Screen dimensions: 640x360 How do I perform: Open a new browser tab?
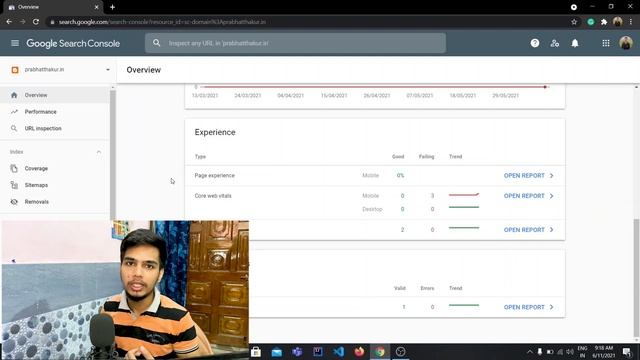[112, 7]
